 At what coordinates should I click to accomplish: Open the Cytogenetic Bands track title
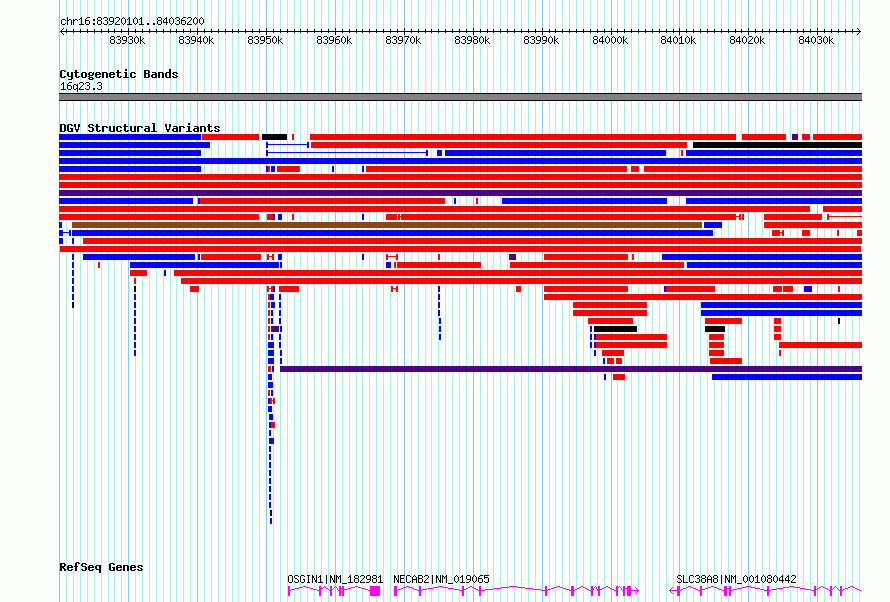[119, 74]
